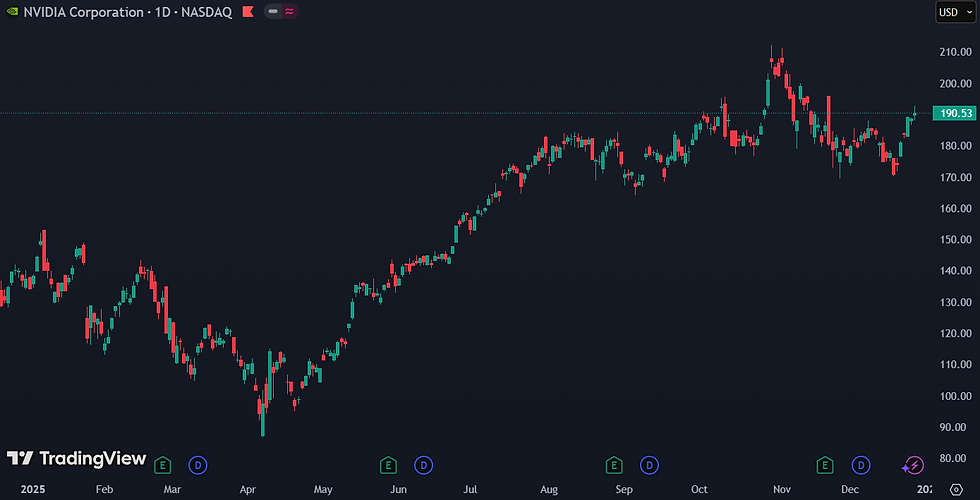Image resolution: width=980 pixels, height=500 pixels.
Task: Click the 140.00 price axis label
Action: 956,271
